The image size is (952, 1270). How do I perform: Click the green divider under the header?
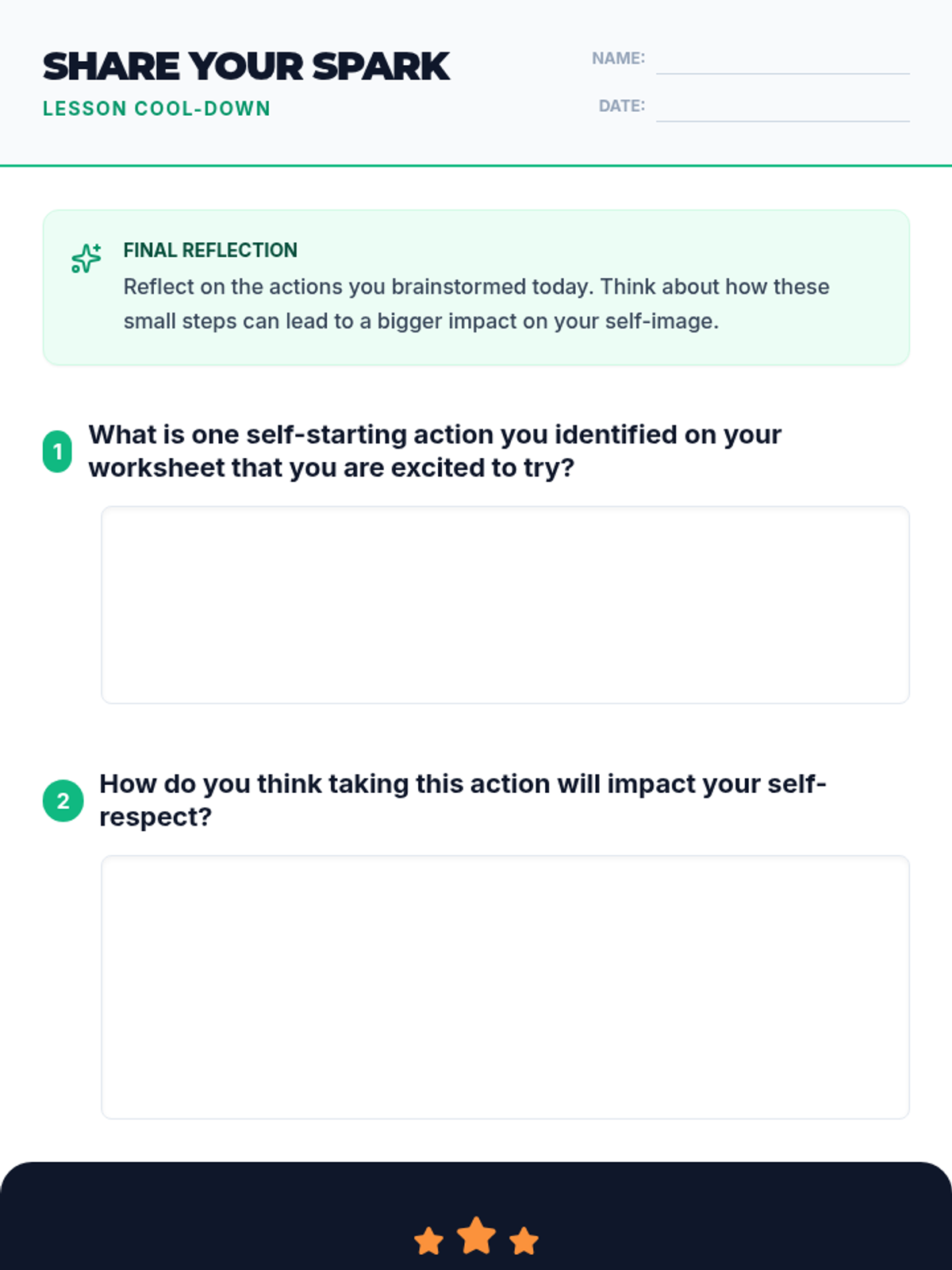(x=476, y=166)
